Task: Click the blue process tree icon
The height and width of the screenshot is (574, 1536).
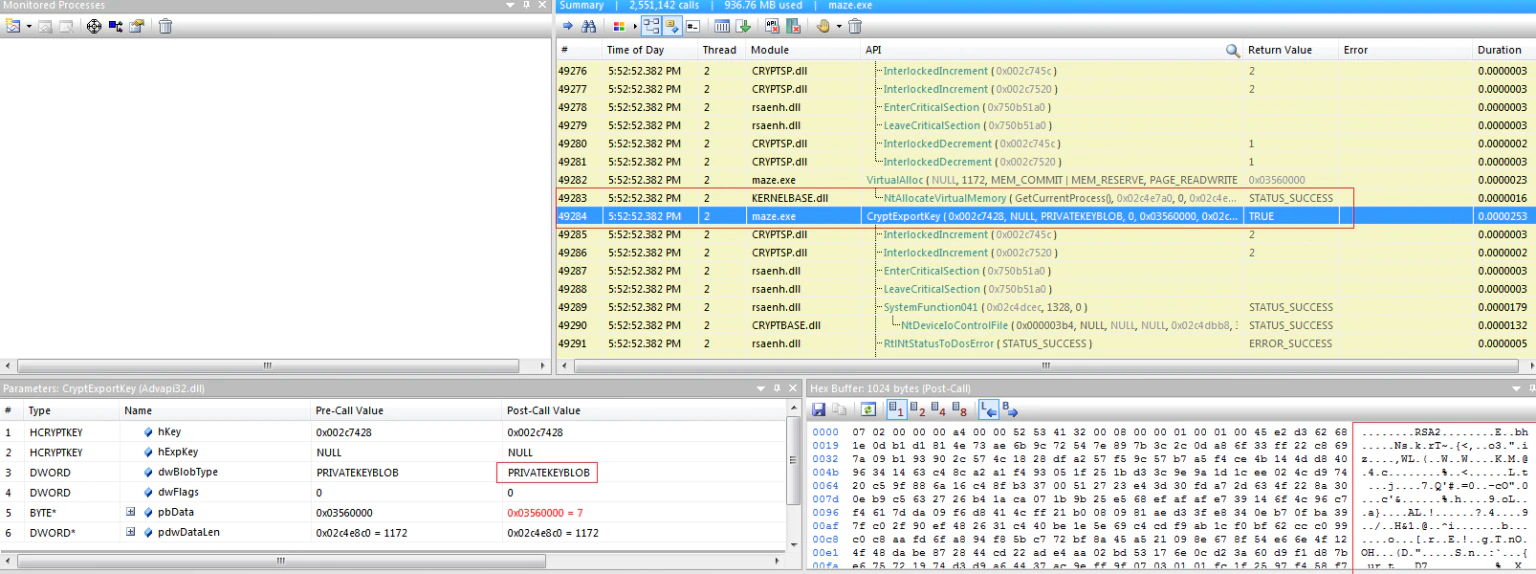Action: (115, 26)
